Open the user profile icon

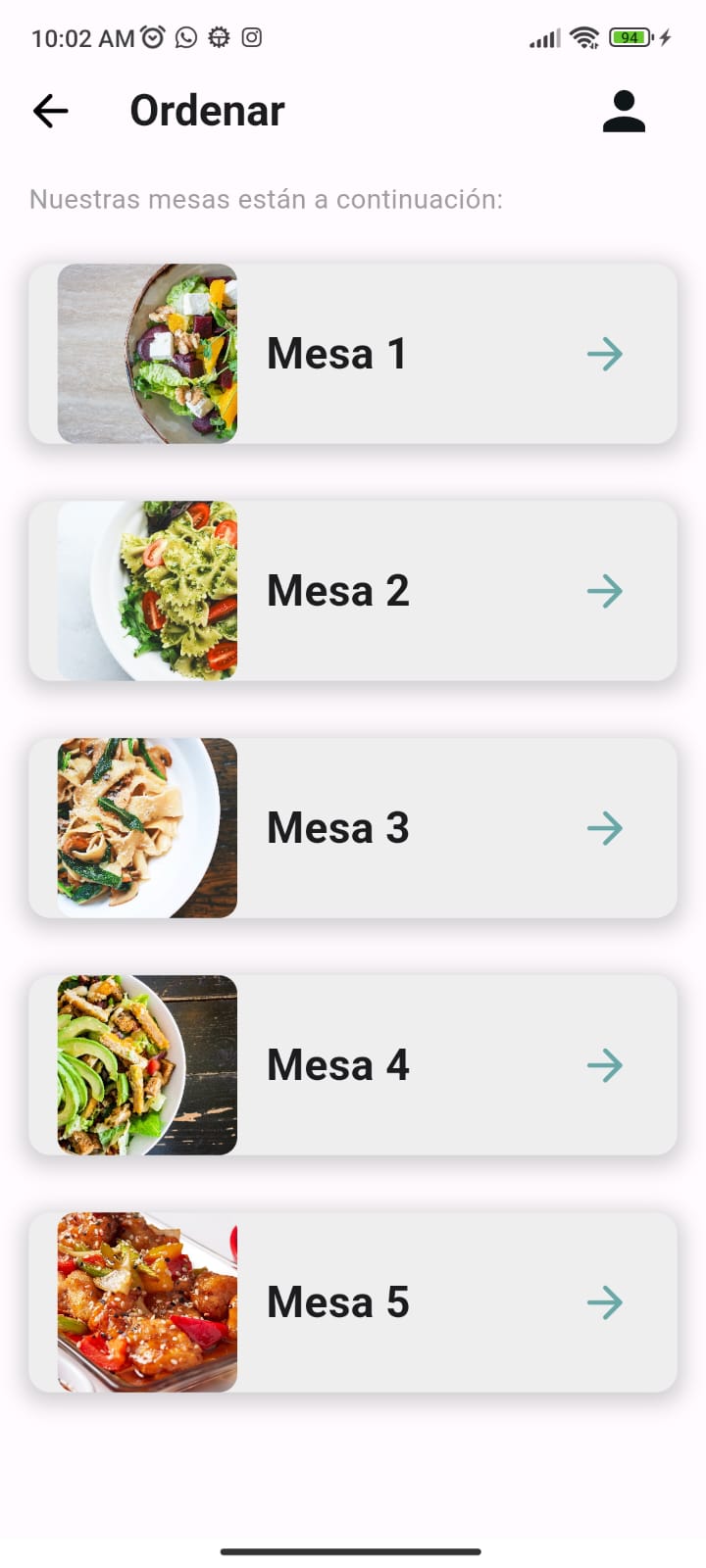pos(624,111)
